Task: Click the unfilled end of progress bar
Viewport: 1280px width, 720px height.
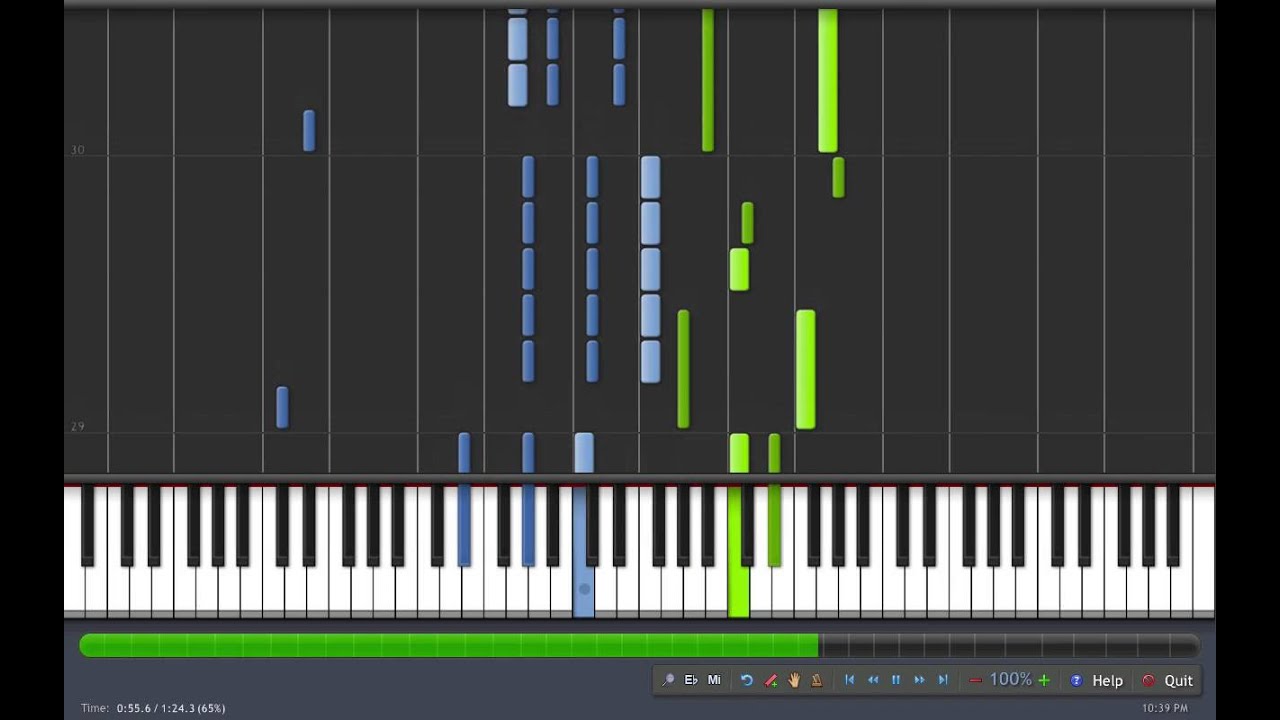Action: 1009,645
